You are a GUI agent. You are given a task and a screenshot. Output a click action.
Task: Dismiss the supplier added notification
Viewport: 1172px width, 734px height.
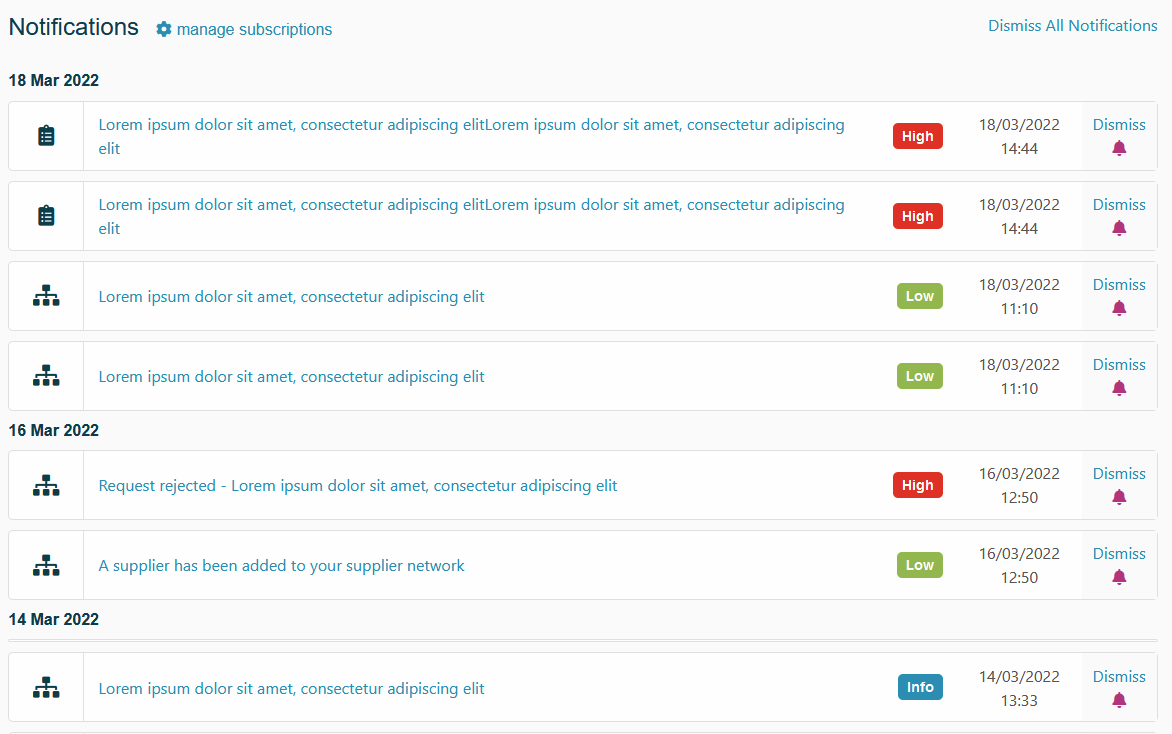tap(1119, 554)
